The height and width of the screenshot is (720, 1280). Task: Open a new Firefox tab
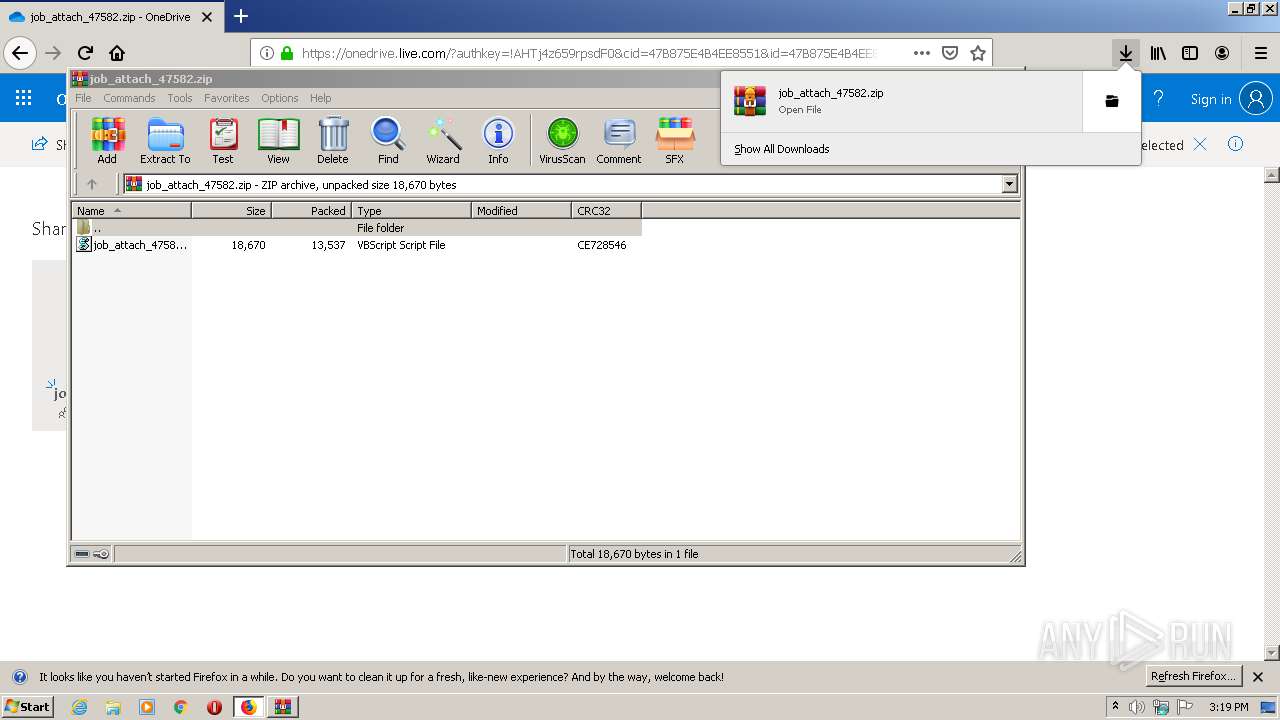tap(241, 16)
